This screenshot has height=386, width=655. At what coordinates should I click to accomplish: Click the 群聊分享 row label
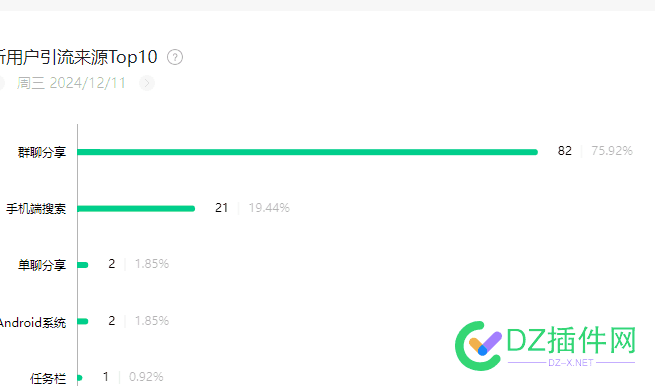click(42, 152)
